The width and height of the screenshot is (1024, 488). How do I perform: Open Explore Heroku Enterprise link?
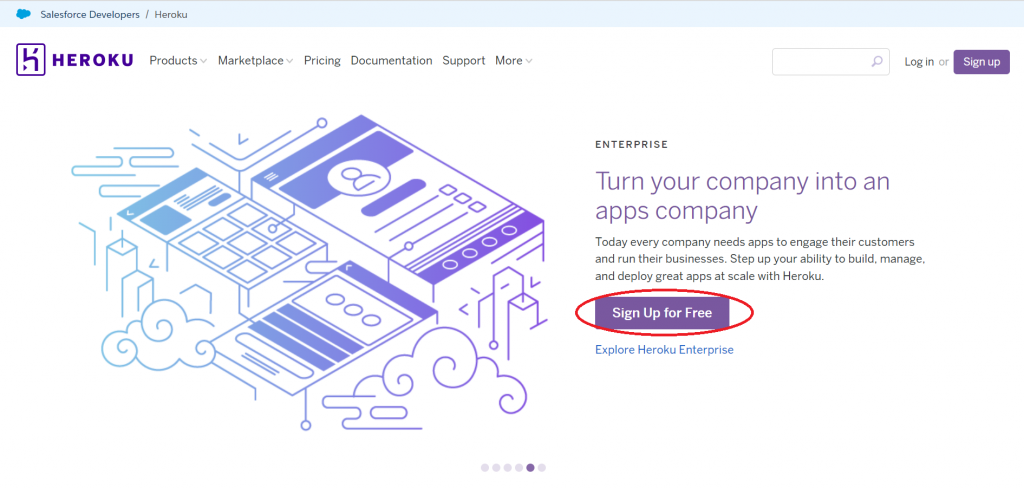(x=664, y=350)
